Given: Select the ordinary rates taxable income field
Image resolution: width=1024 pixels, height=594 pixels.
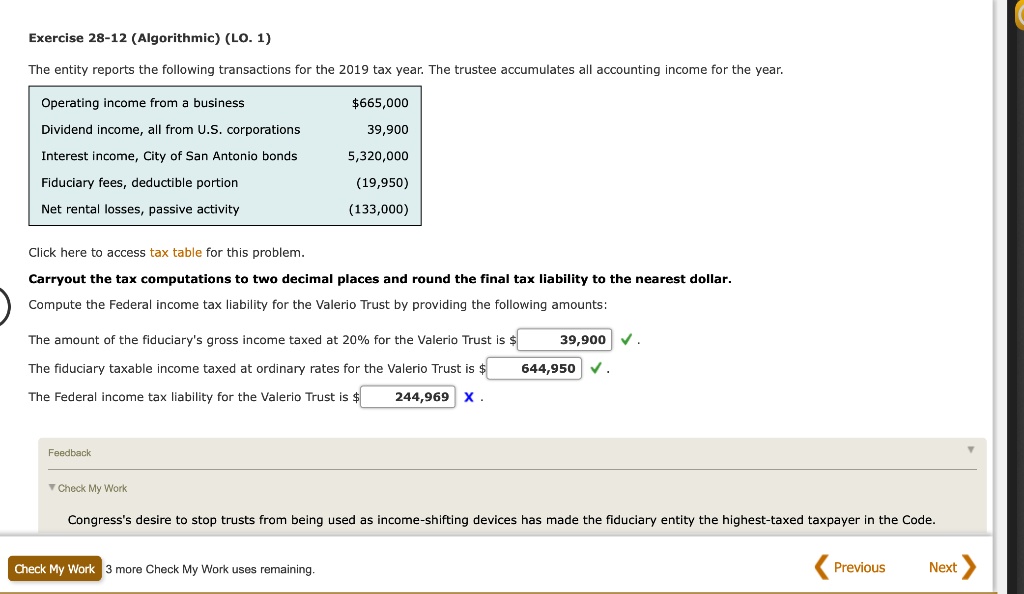Looking at the screenshot, I should pos(534,368).
